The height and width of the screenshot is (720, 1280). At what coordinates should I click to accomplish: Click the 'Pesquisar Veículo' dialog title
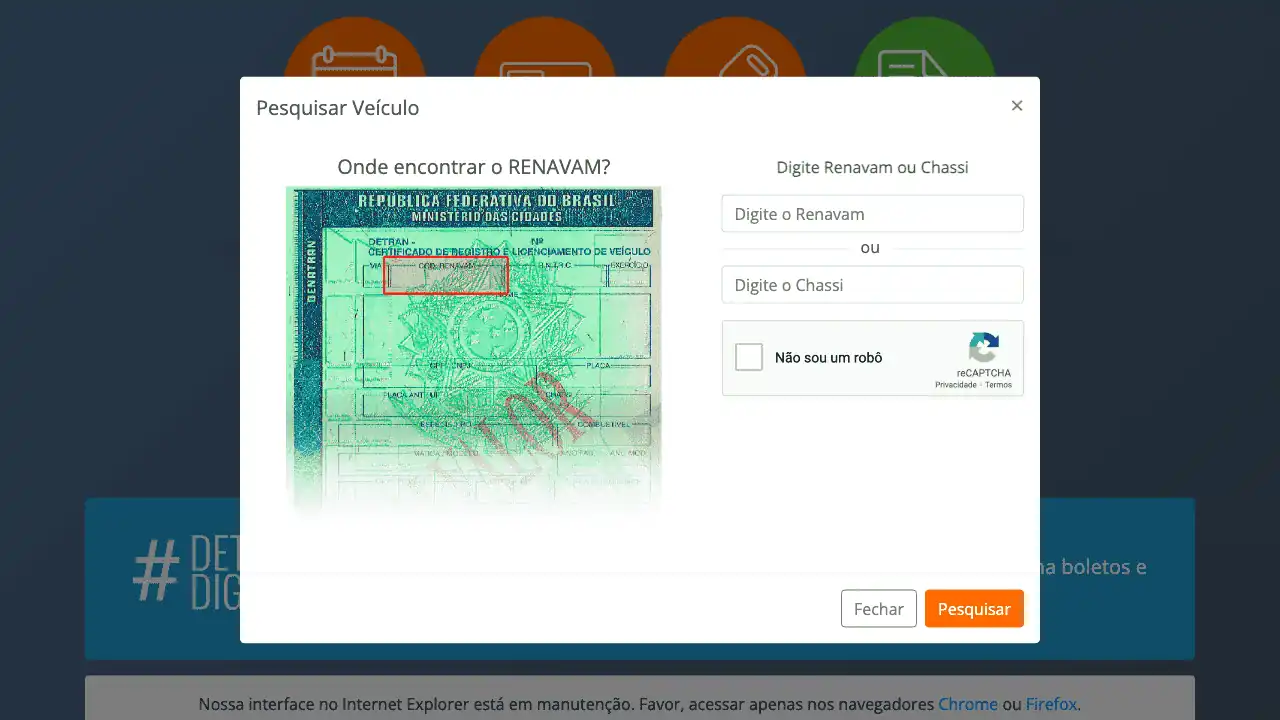(x=338, y=108)
